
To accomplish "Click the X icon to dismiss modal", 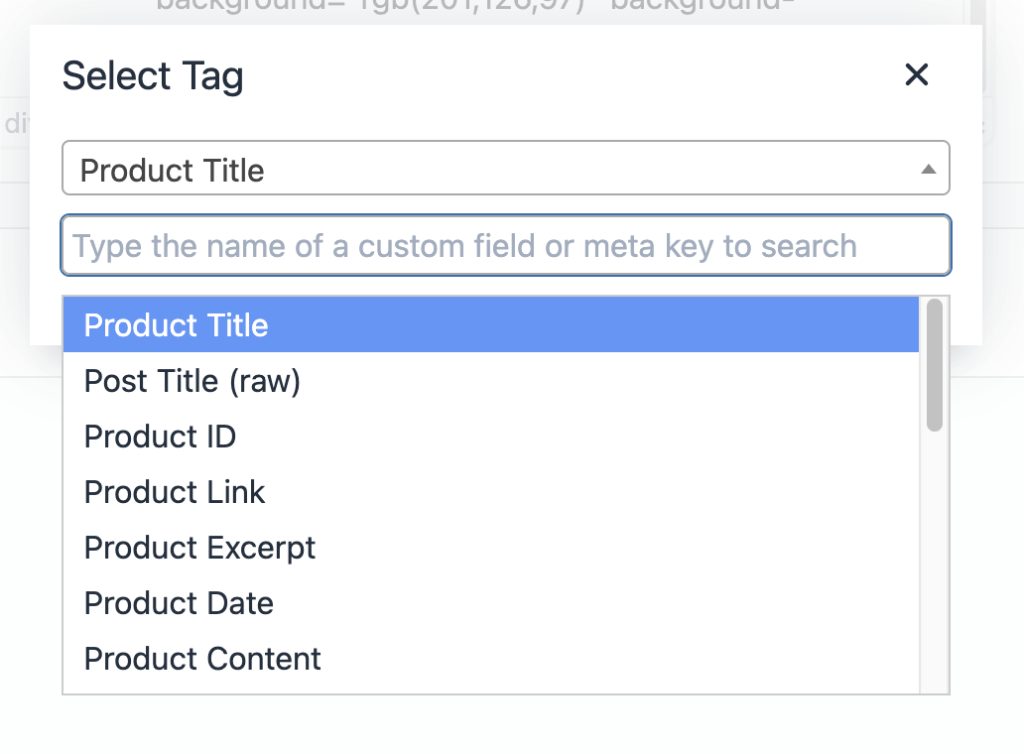I will [x=916, y=74].
